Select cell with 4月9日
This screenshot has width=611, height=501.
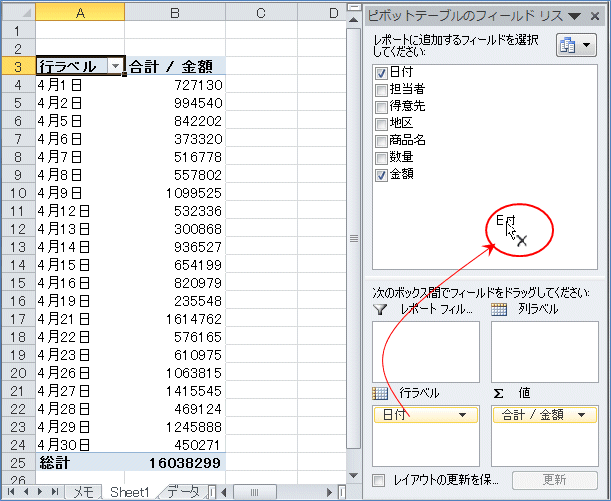pyautogui.click(x=80, y=193)
